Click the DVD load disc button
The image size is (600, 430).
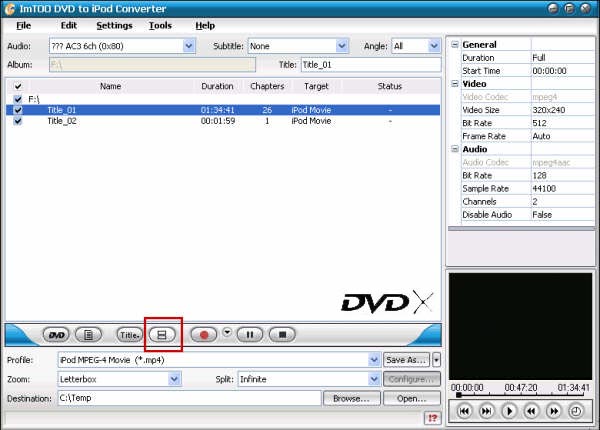coord(56,335)
